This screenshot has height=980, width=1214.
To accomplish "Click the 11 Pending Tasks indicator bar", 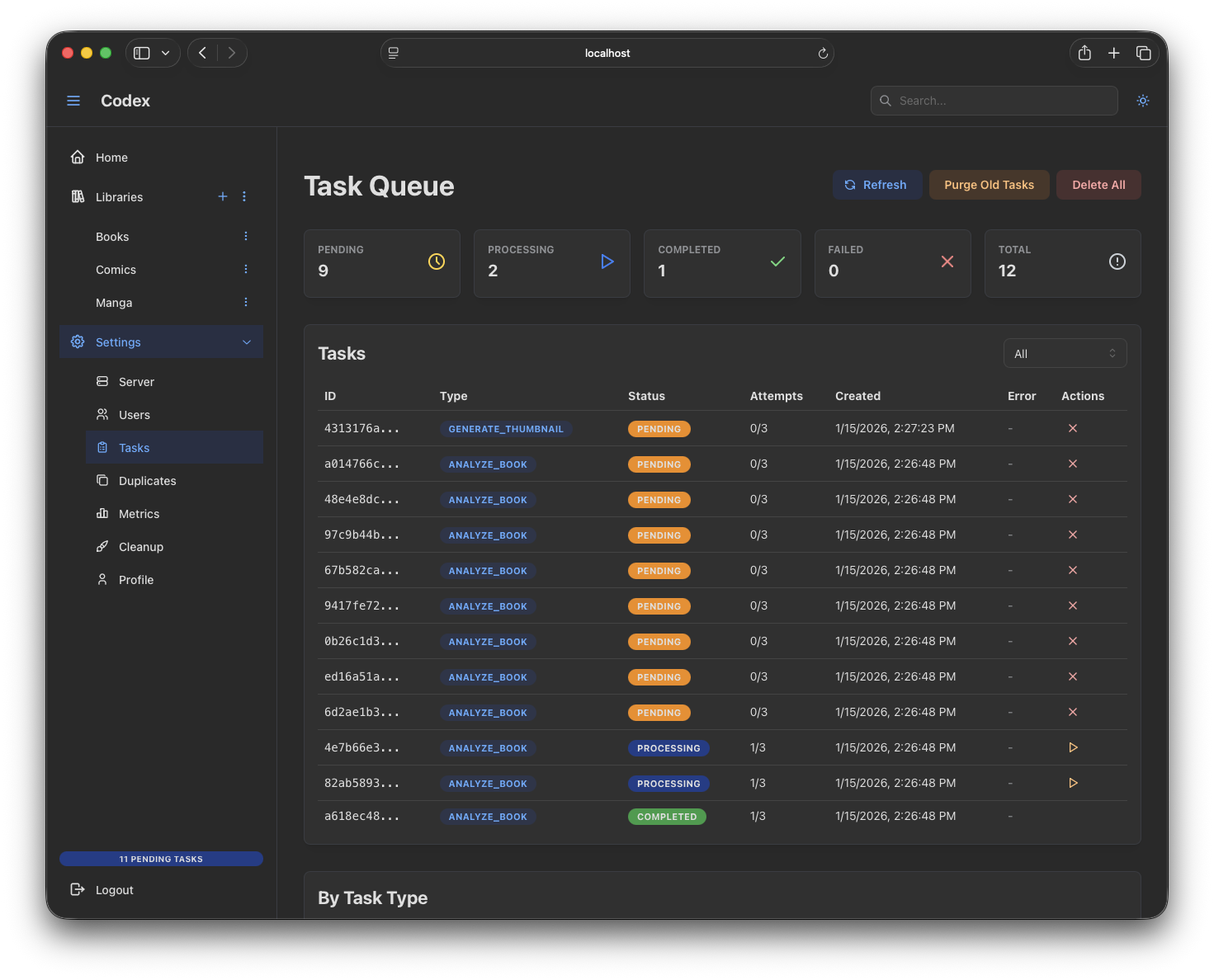I will click(161, 859).
